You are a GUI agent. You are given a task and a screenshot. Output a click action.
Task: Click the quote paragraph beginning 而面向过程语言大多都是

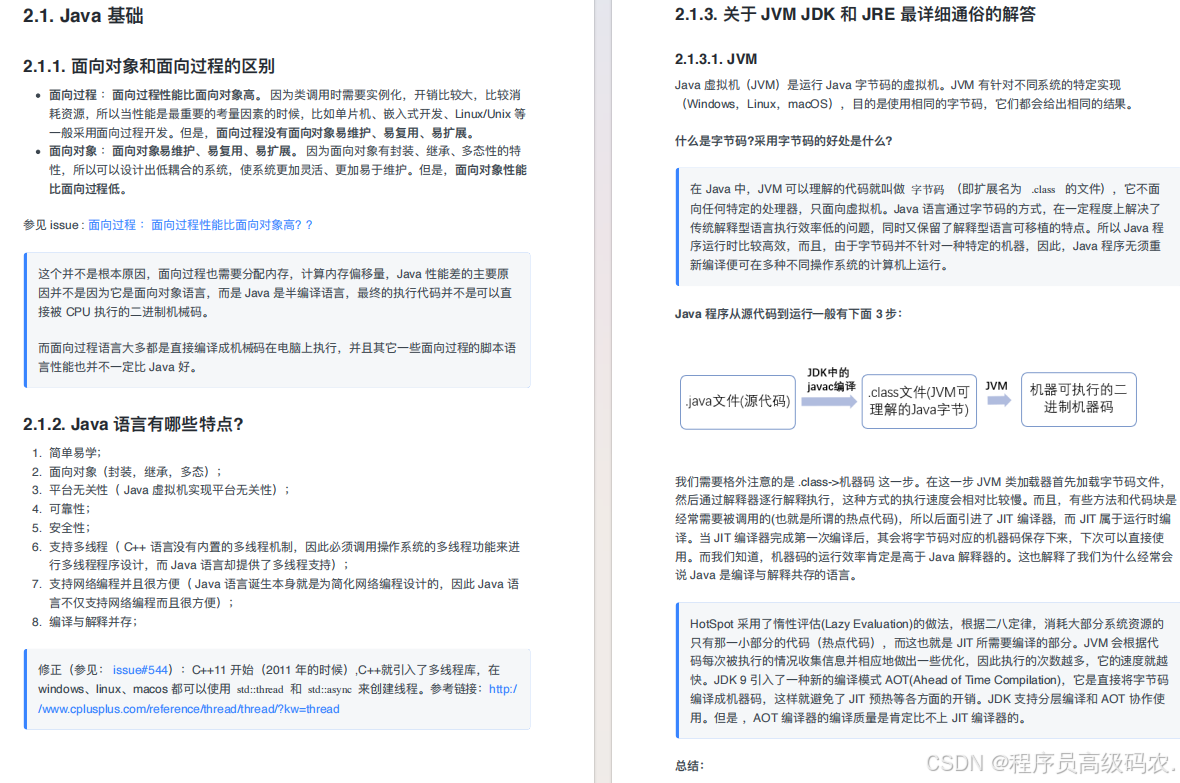(x=277, y=358)
